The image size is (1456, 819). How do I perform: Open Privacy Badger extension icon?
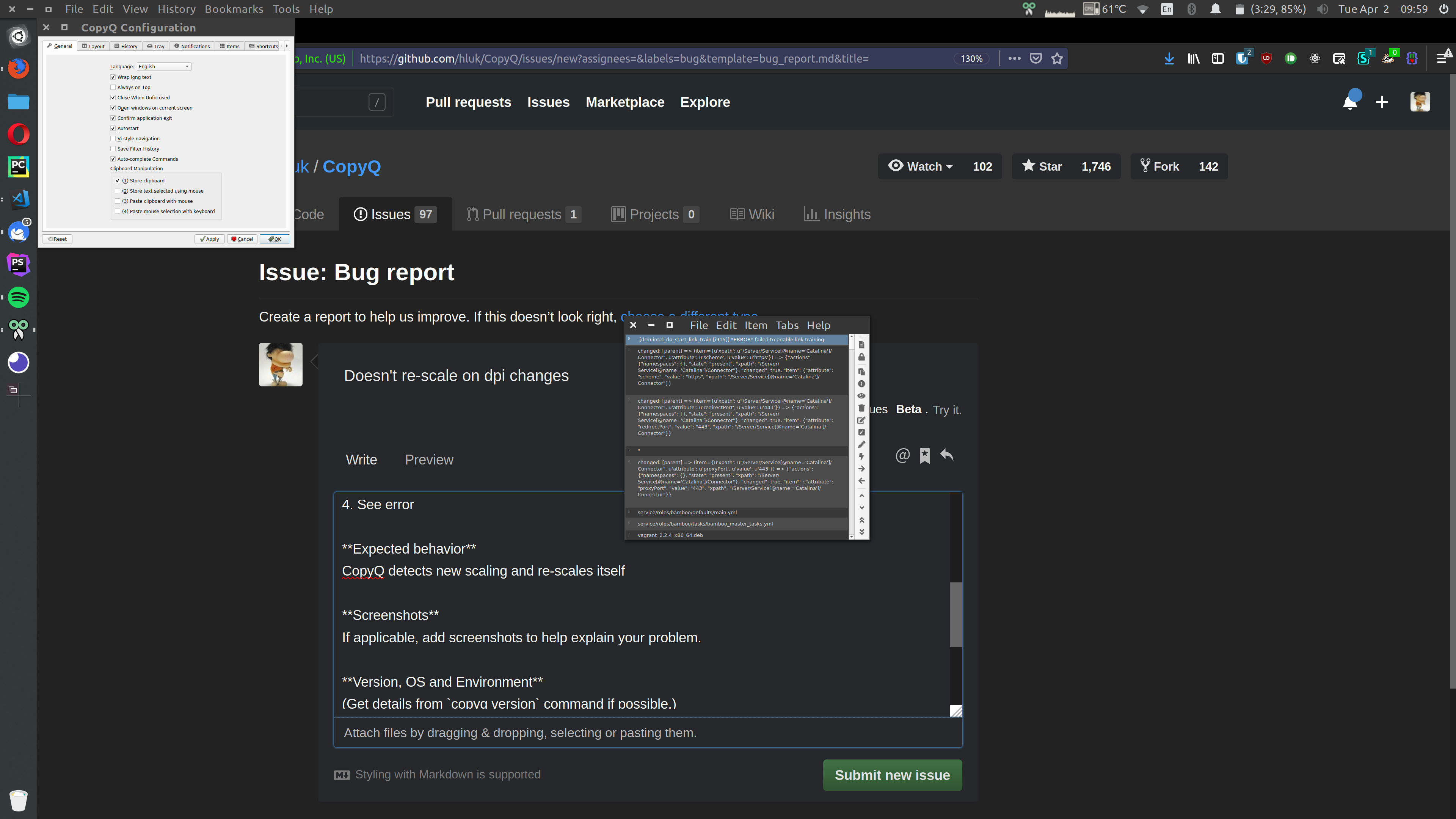point(1388,58)
